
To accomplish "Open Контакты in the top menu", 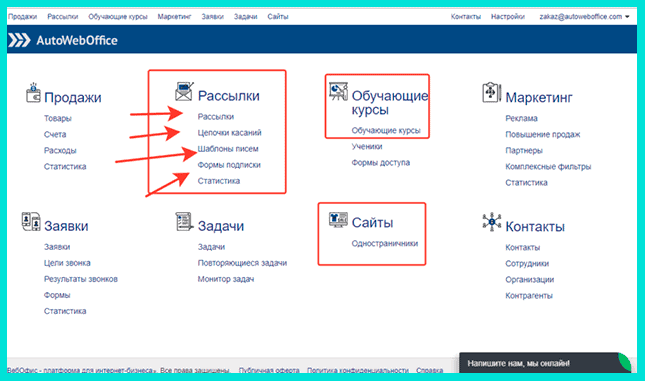I will [x=466, y=17].
